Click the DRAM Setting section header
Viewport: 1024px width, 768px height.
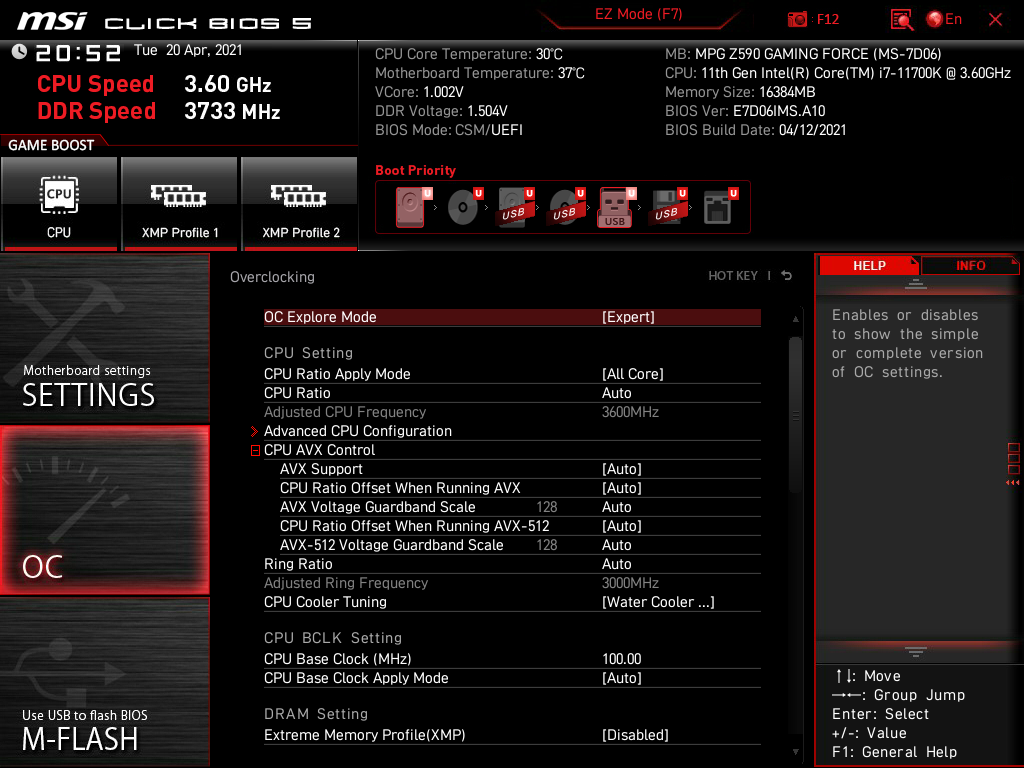316,714
